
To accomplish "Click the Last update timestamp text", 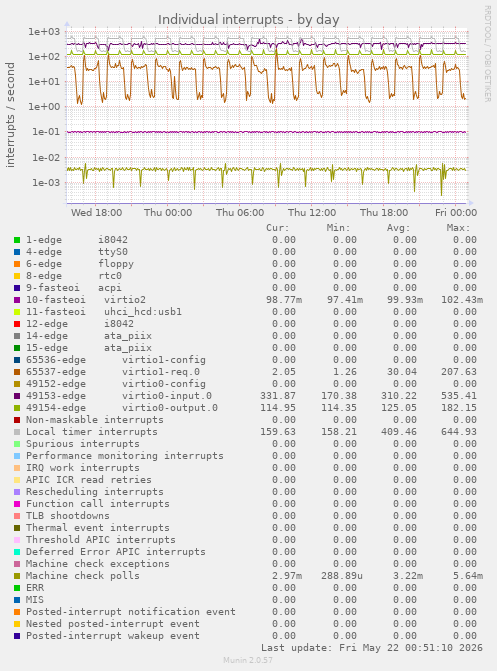I will click(x=372, y=648).
